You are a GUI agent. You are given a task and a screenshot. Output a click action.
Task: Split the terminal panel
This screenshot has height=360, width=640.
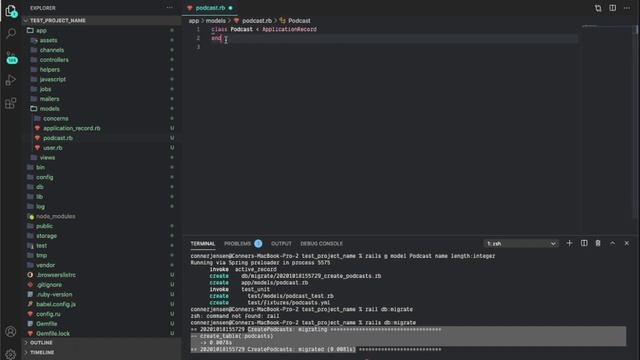click(584, 243)
